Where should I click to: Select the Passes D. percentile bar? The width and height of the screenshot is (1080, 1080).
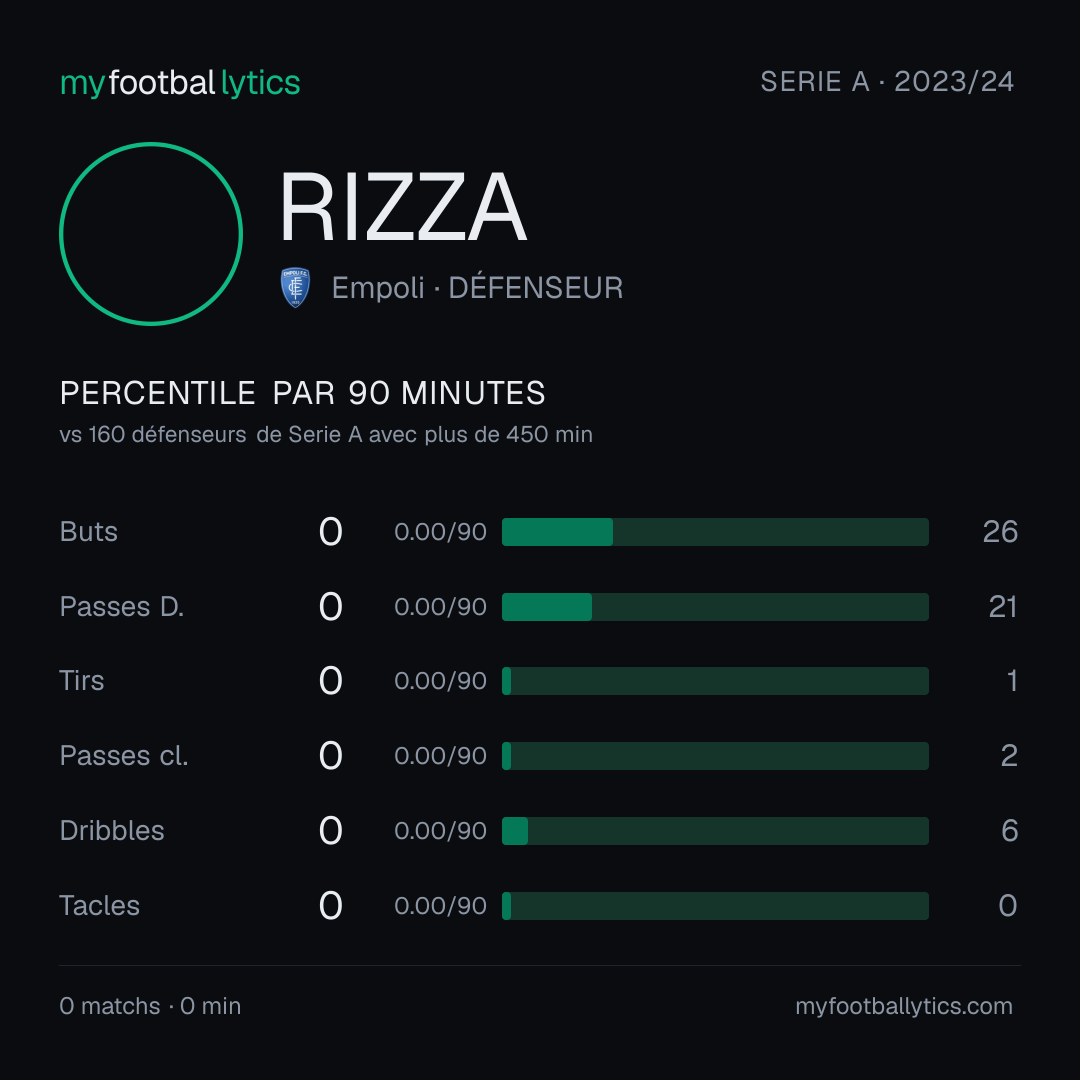point(715,607)
